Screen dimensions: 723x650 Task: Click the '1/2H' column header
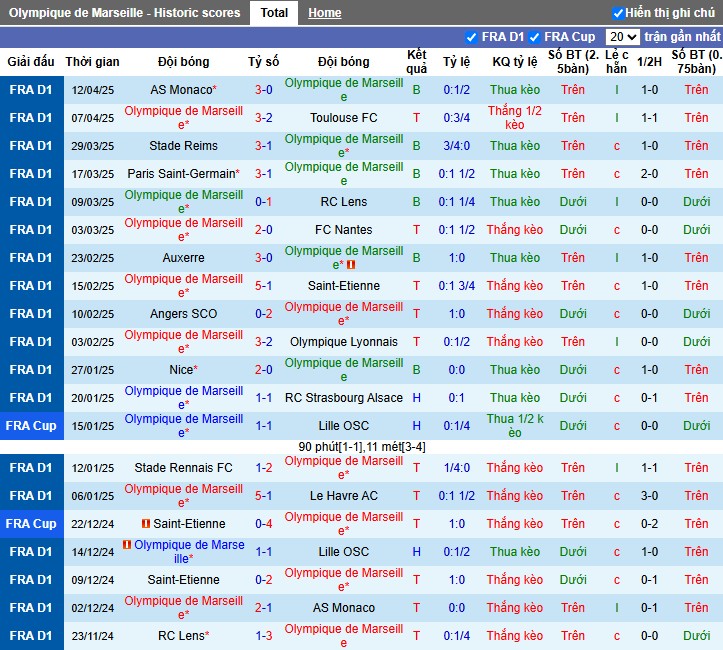[649, 62]
